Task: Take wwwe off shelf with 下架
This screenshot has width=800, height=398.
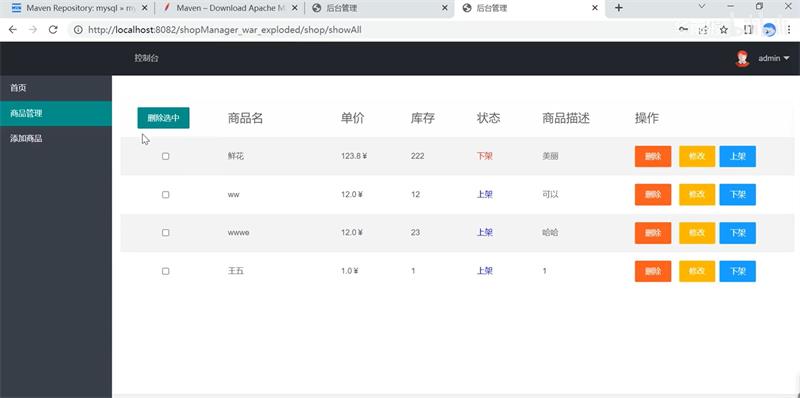Action: pos(738,233)
